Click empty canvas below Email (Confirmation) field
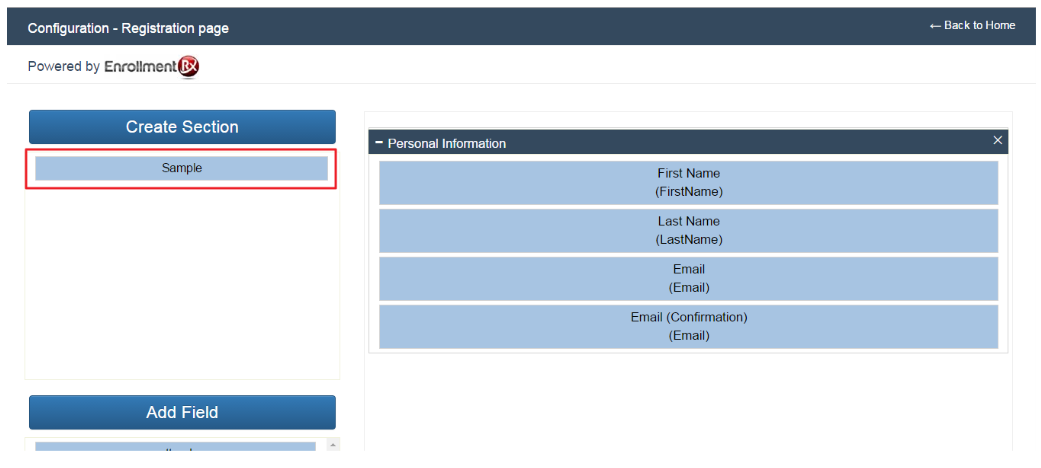Image resolution: width=1041 pixels, height=468 pixels. (688, 400)
